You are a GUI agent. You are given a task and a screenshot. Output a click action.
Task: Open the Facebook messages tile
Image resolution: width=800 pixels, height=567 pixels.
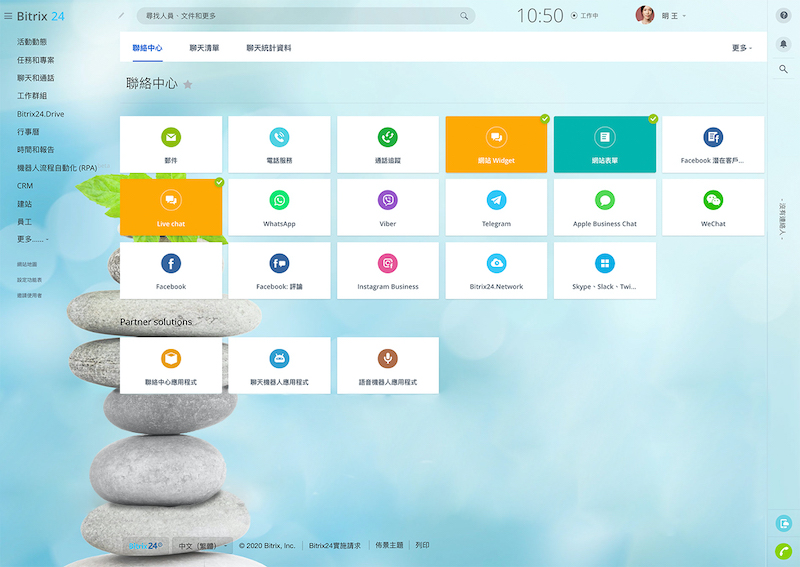(x=171, y=270)
